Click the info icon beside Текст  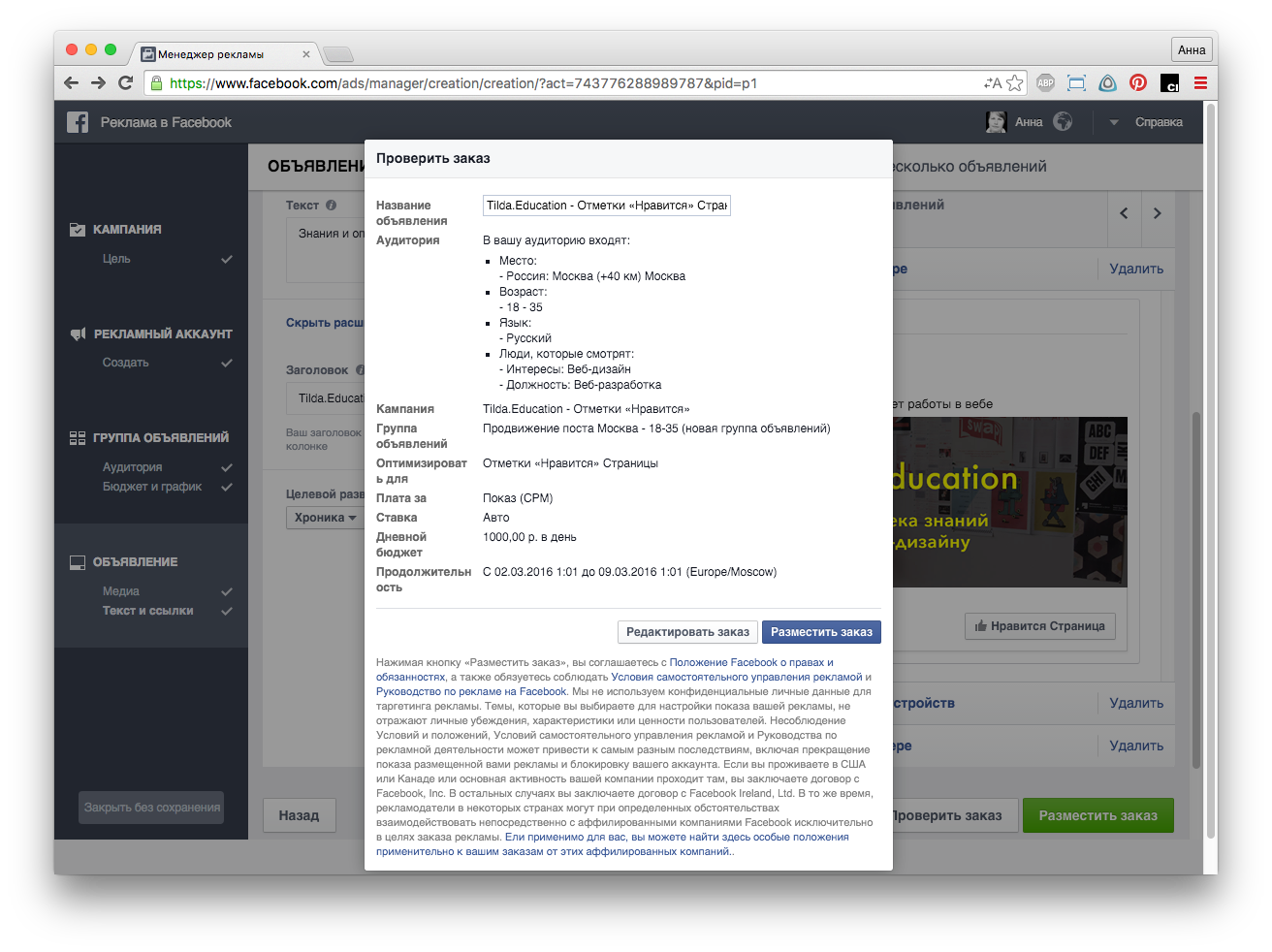332,206
